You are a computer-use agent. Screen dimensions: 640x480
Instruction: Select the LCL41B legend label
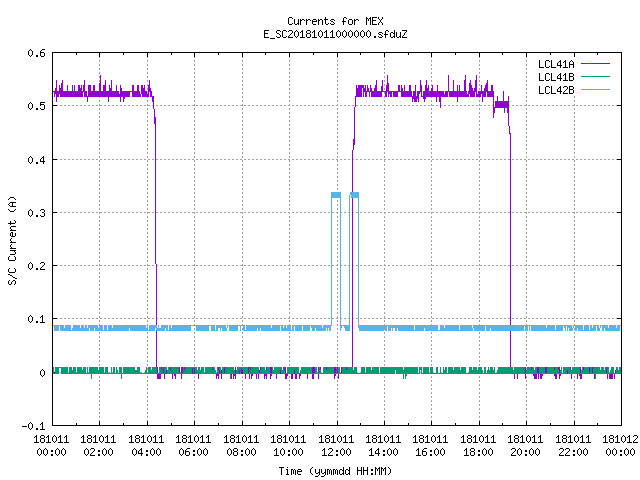tap(556, 77)
